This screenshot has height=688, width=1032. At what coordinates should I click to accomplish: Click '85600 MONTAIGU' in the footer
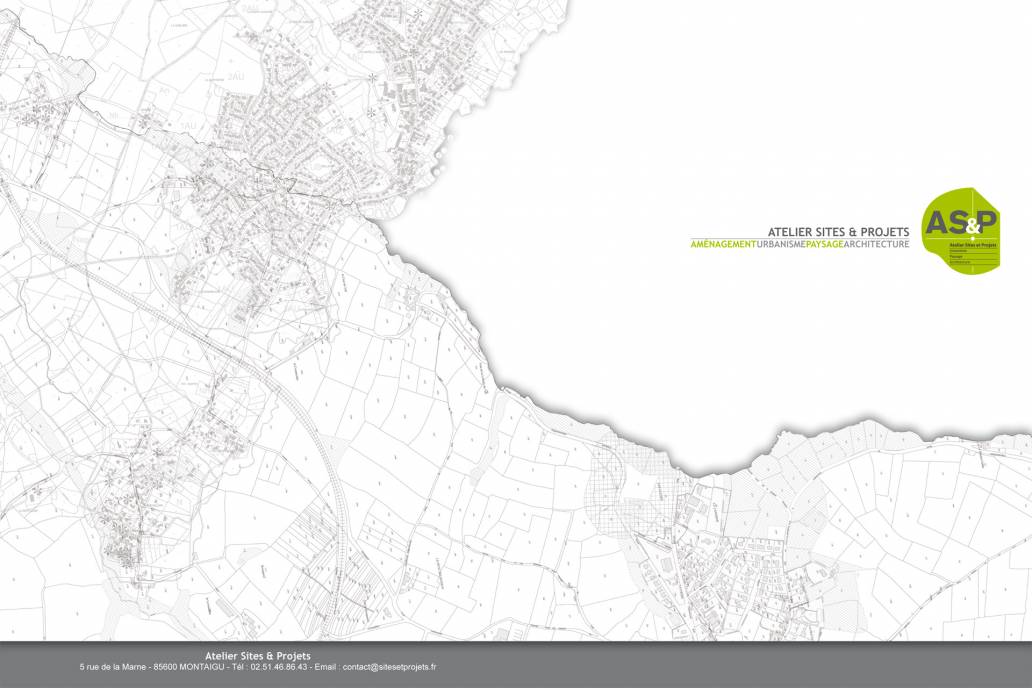tap(186, 666)
